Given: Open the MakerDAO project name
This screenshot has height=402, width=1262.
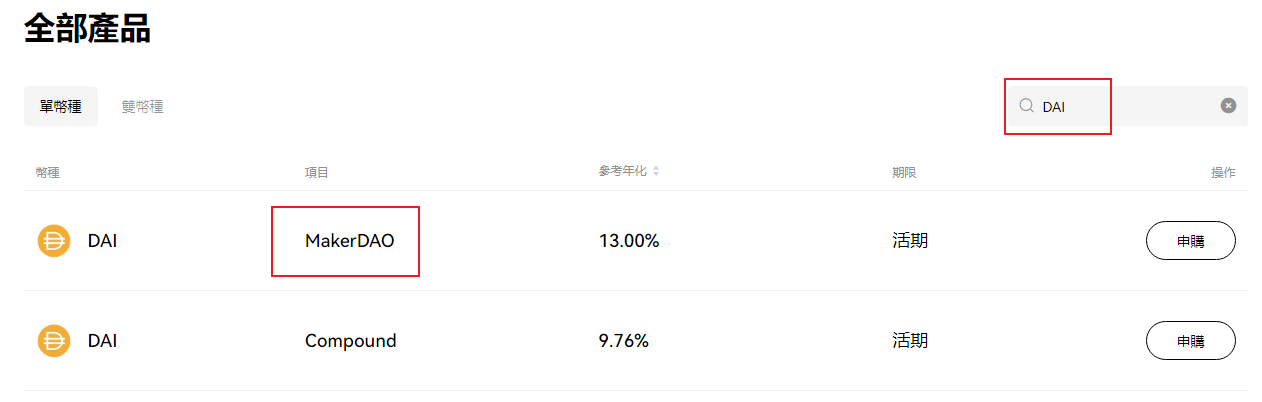Looking at the screenshot, I should (x=349, y=241).
